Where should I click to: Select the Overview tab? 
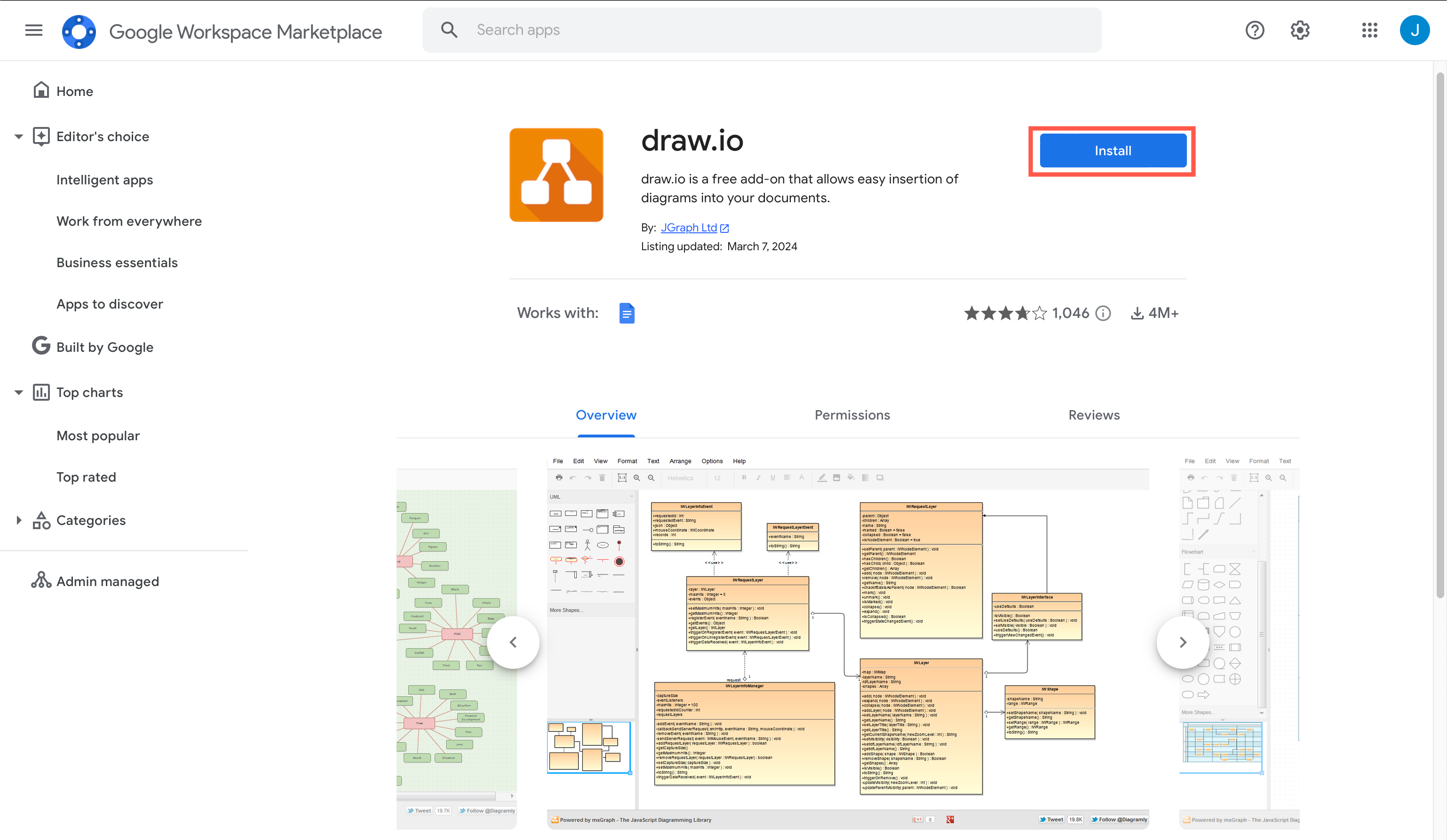click(605, 415)
